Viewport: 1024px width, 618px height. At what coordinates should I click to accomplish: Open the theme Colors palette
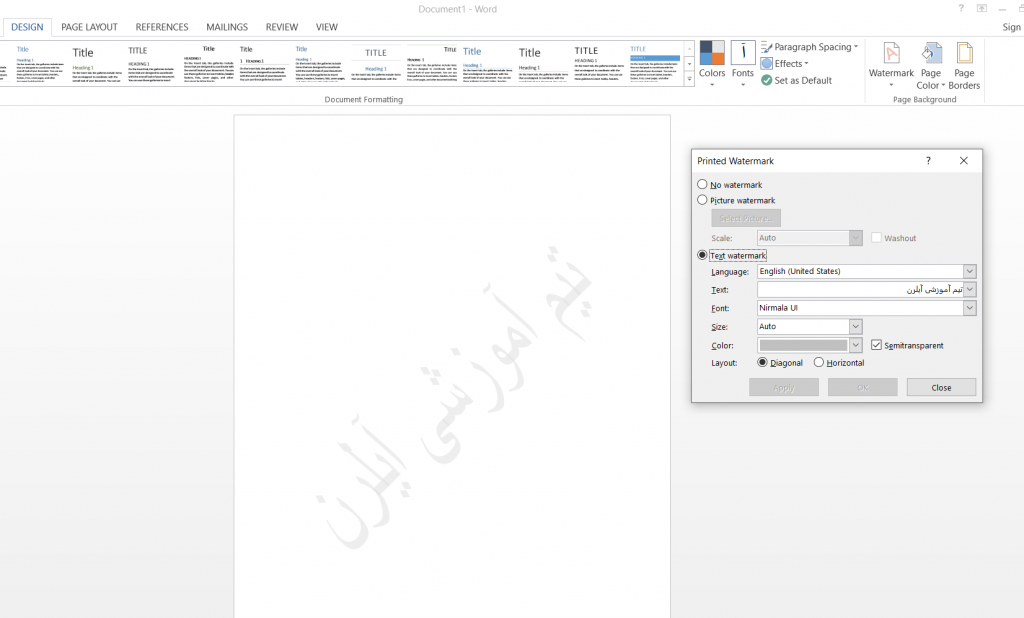click(712, 54)
